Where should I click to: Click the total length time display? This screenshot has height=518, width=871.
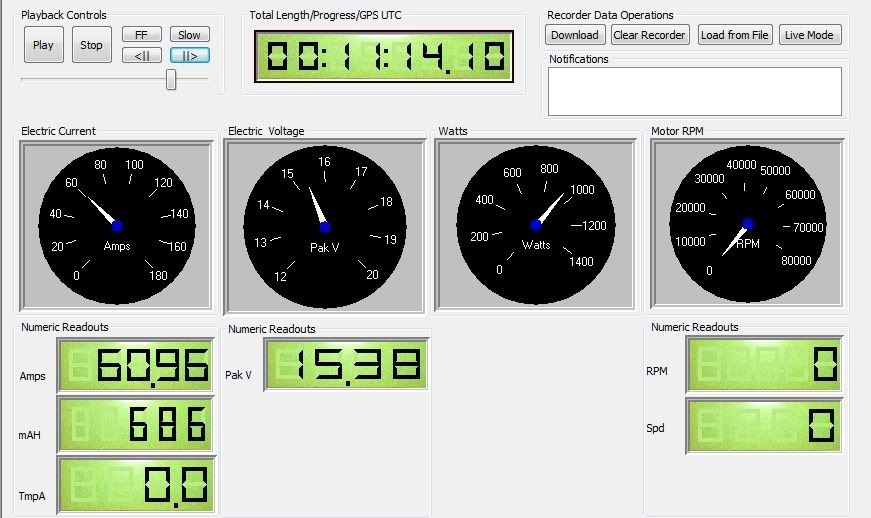tap(384, 57)
